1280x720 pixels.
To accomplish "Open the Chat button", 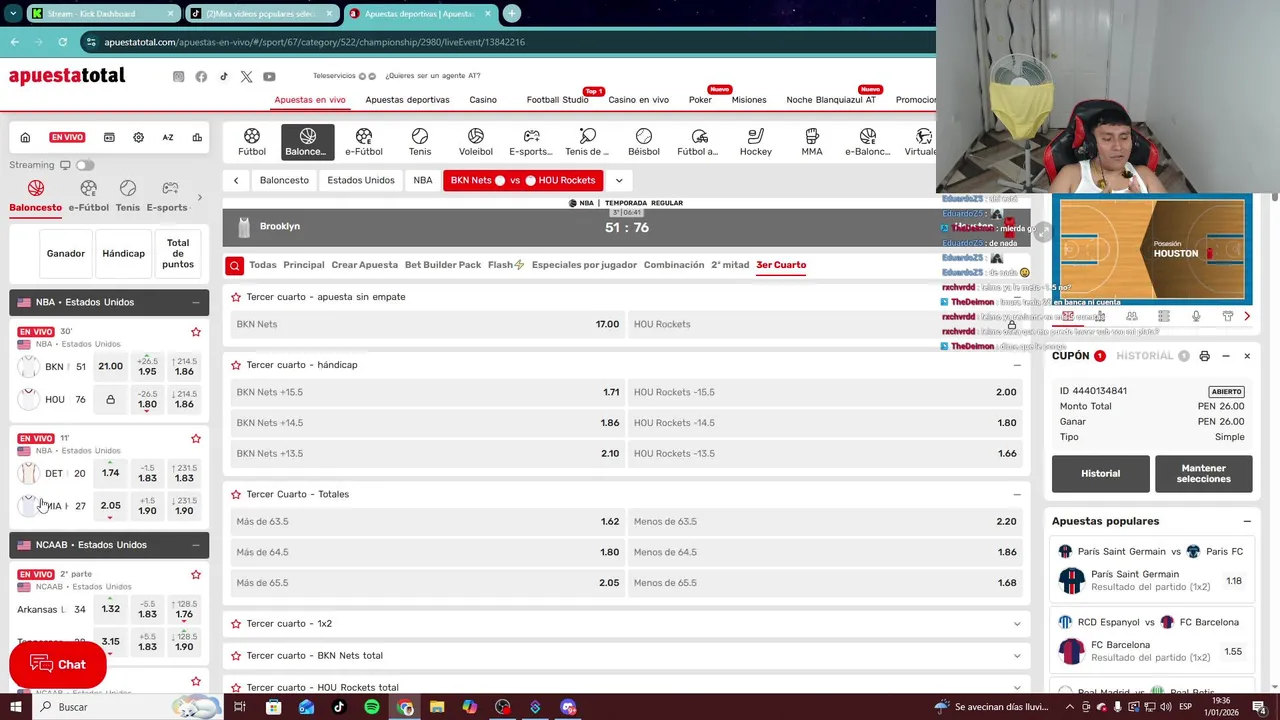I will pyautogui.click(x=58, y=665).
